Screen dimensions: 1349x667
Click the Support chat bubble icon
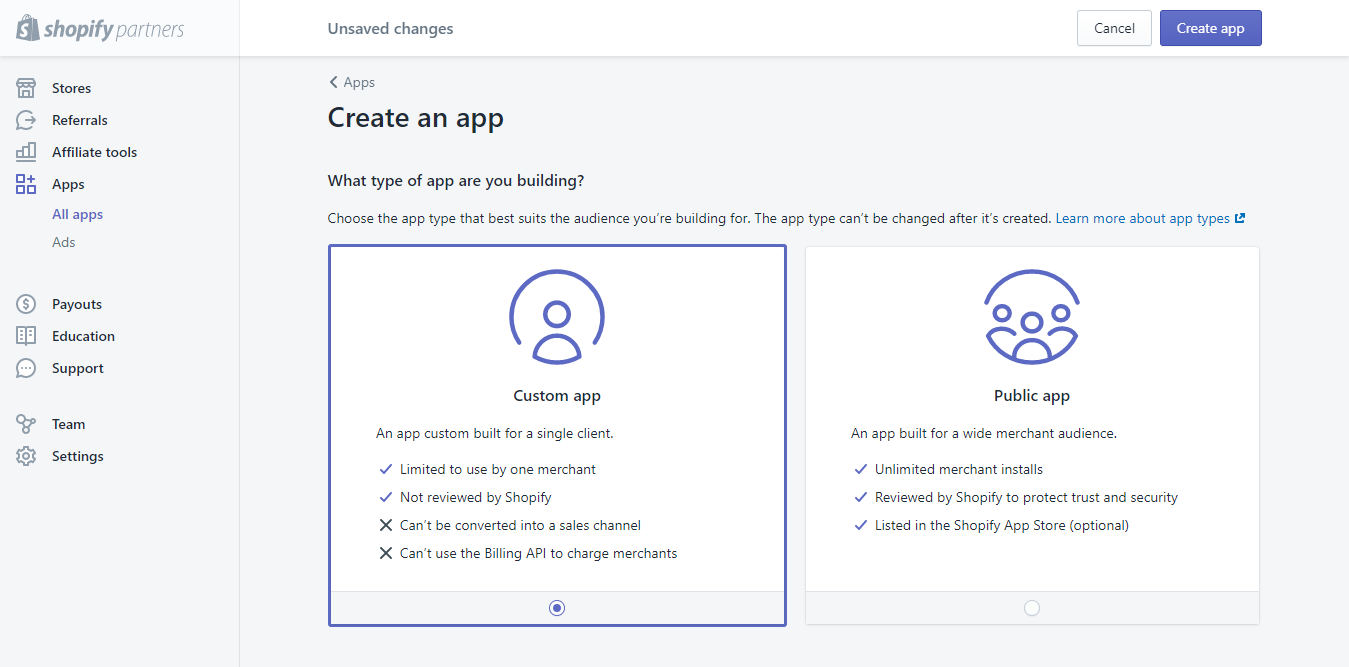click(x=26, y=368)
